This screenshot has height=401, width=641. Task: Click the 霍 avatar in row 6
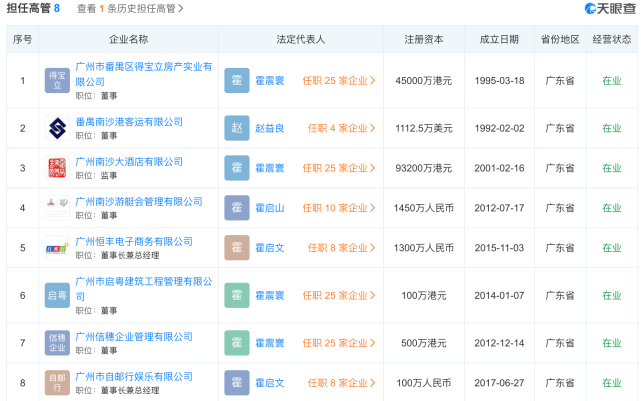(x=237, y=295)
